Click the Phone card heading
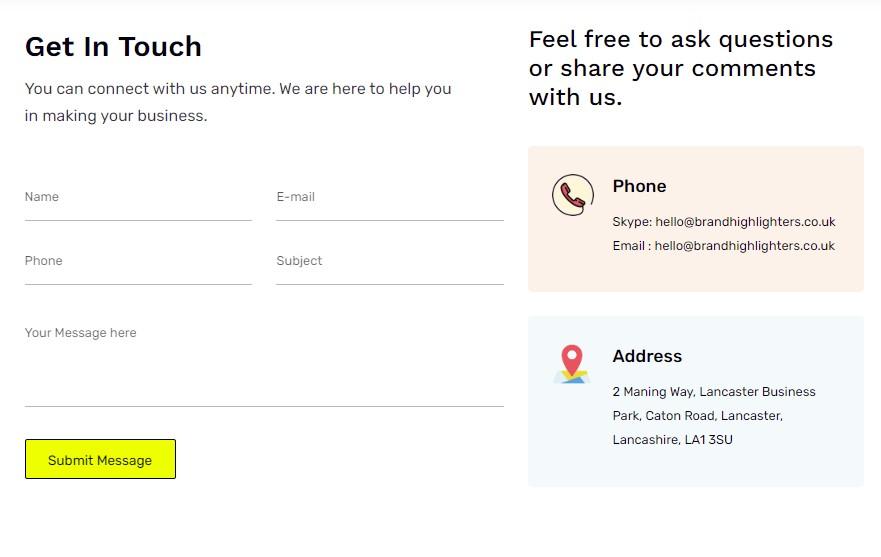881x557 pixels. 639,186
